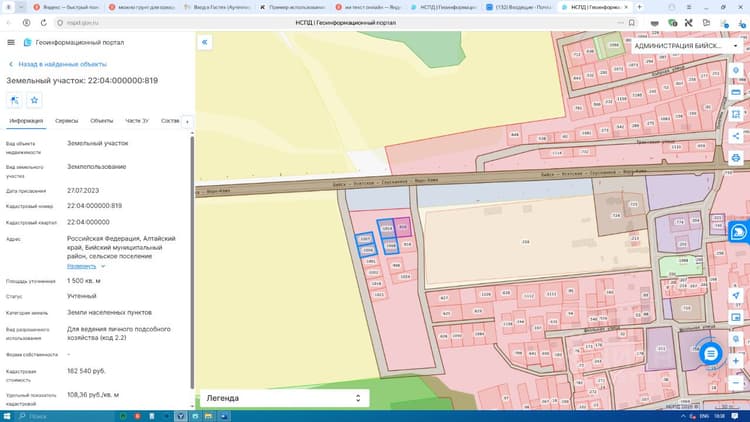The height and width of the screenshot is (422, 750).
Task: Select the date value 27.07.2023
Action: pos(83,190)
